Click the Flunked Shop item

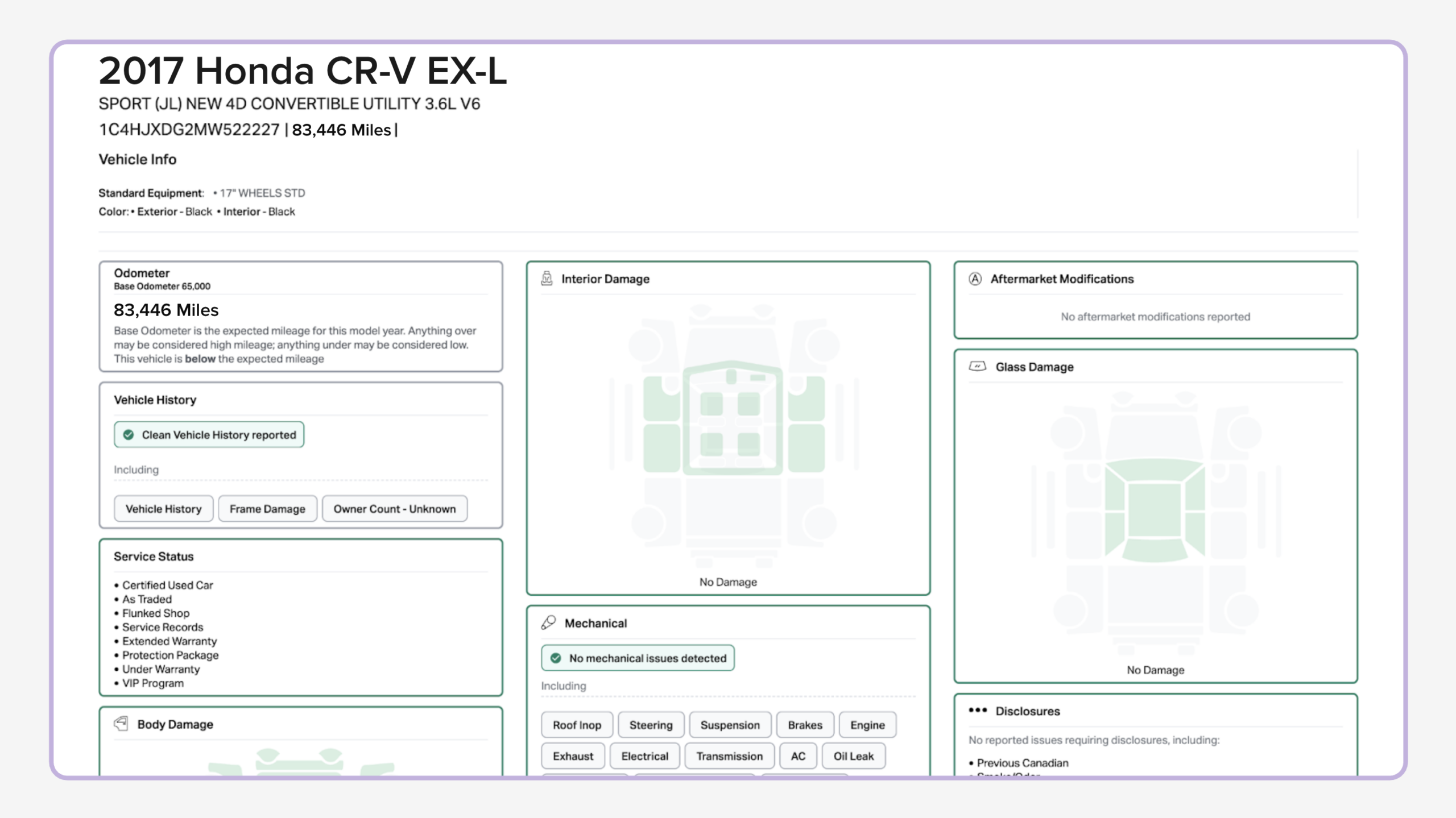(156, 613)
